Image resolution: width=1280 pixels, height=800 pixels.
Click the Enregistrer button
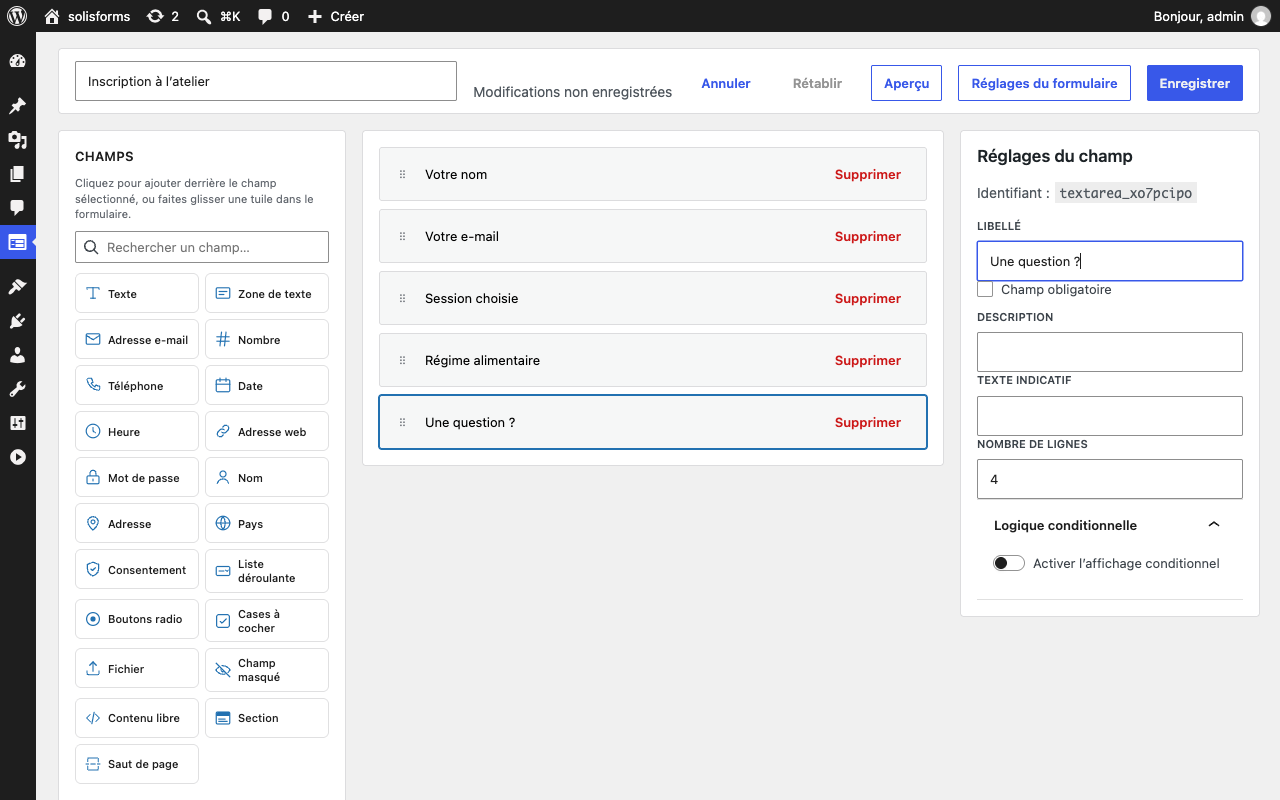point(1195,83)
